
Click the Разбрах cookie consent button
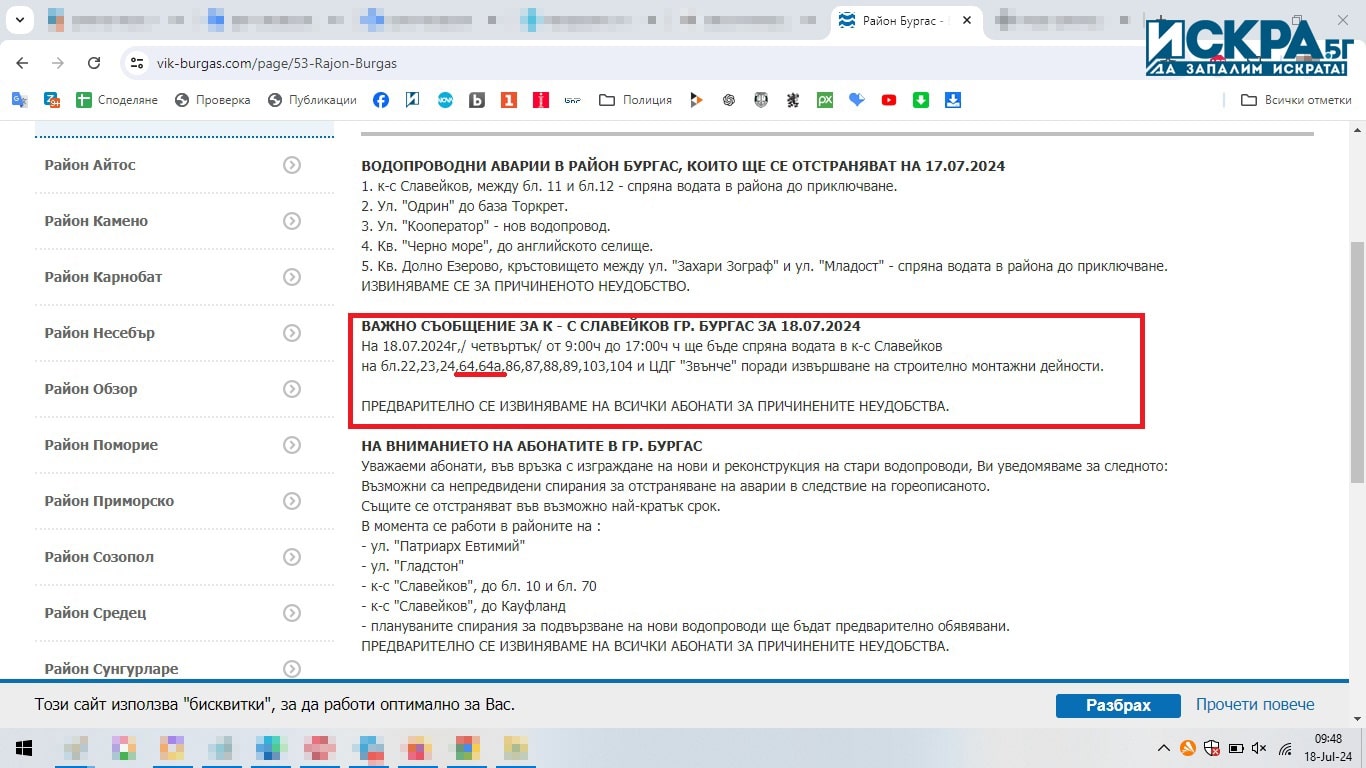(x=1118, y=705)
